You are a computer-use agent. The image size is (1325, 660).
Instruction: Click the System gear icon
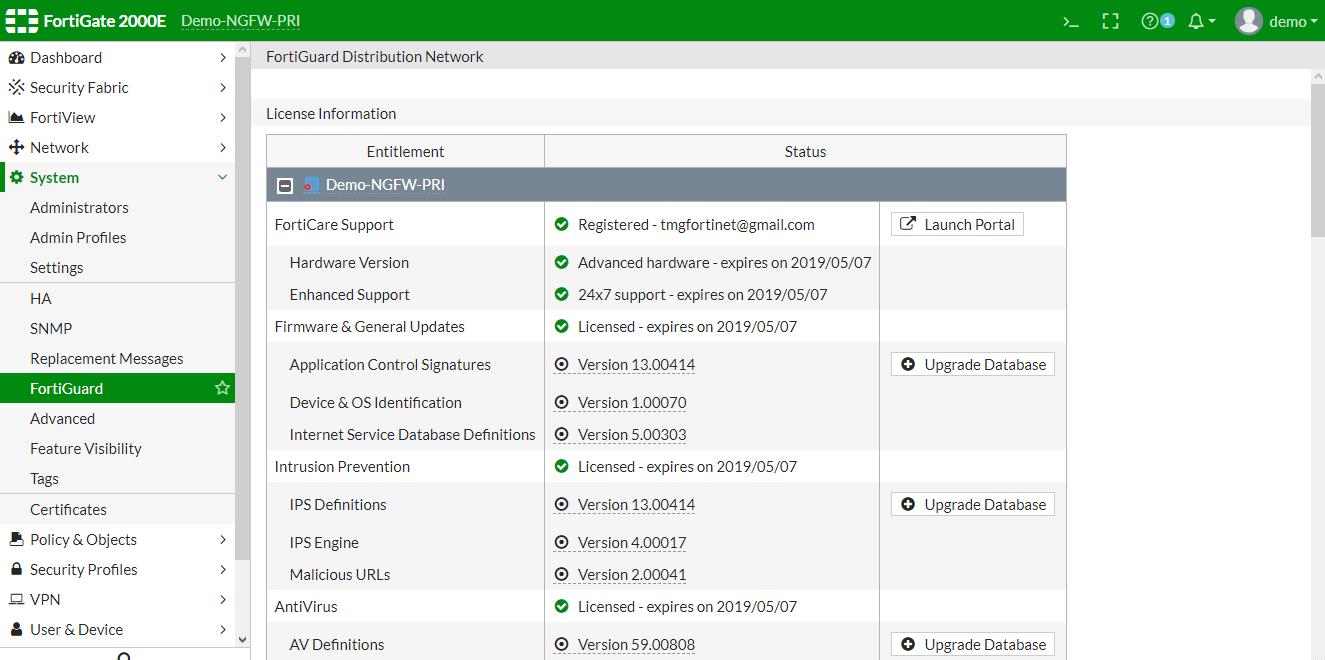click(16, 178)
